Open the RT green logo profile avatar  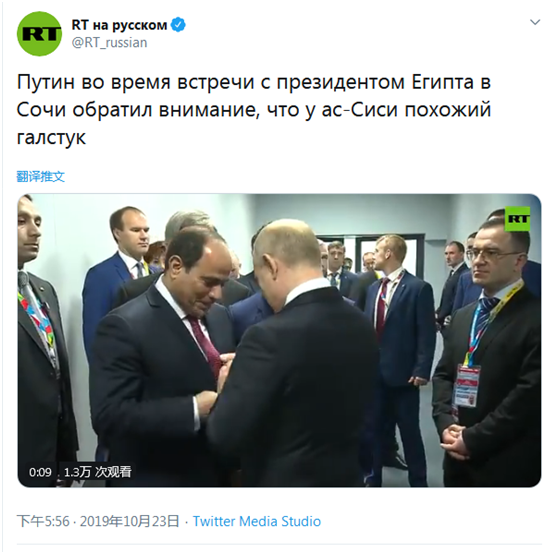pyautogui.click(x=40, y=34)
